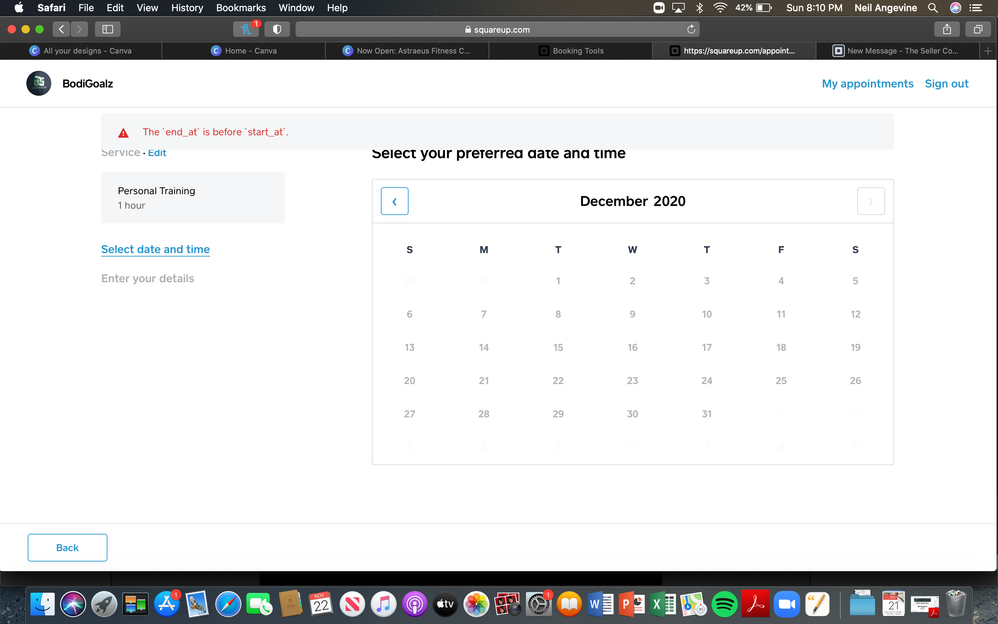Launch Spotify from the Dock
998x624 pixels.
724,604
